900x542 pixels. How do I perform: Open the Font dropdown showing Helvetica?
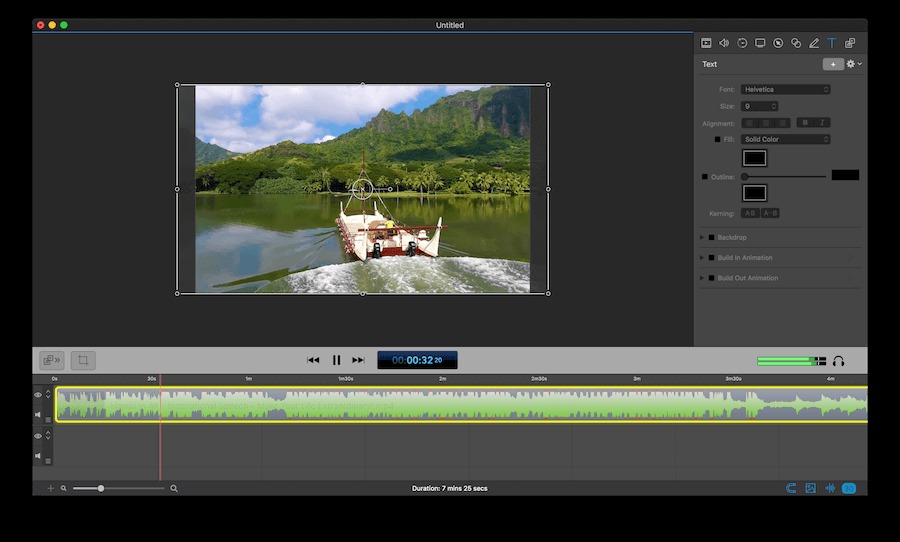786,90
